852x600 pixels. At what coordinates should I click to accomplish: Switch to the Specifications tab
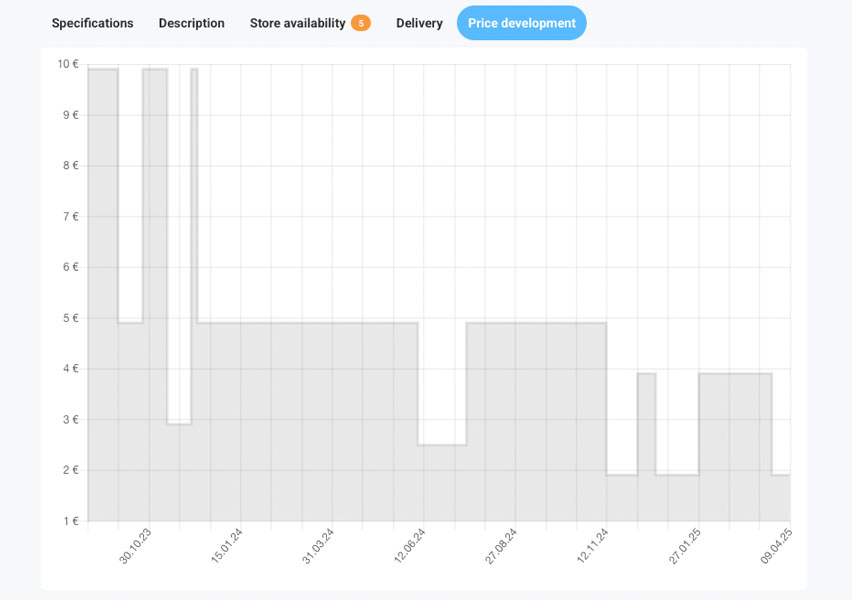coord(92,23)
